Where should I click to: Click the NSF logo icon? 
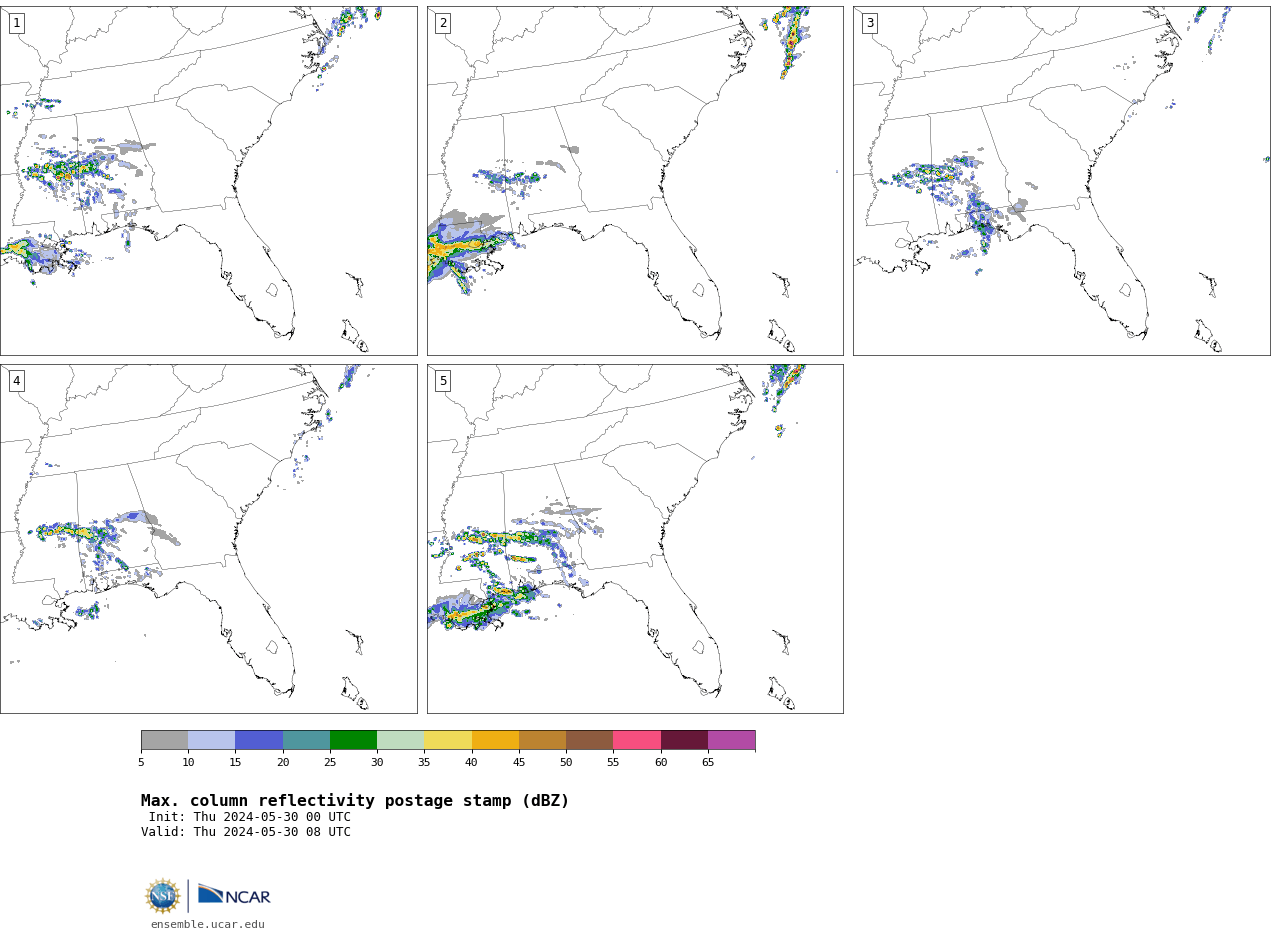point(163,896)
